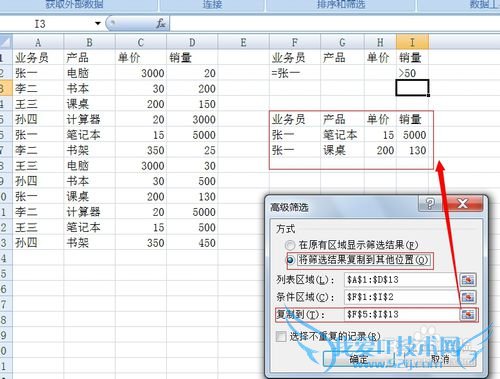This screenshot has width=500, height=379.
Task: Click cell D9 with value 500 in 孙四 row
Action: point(192,181)
